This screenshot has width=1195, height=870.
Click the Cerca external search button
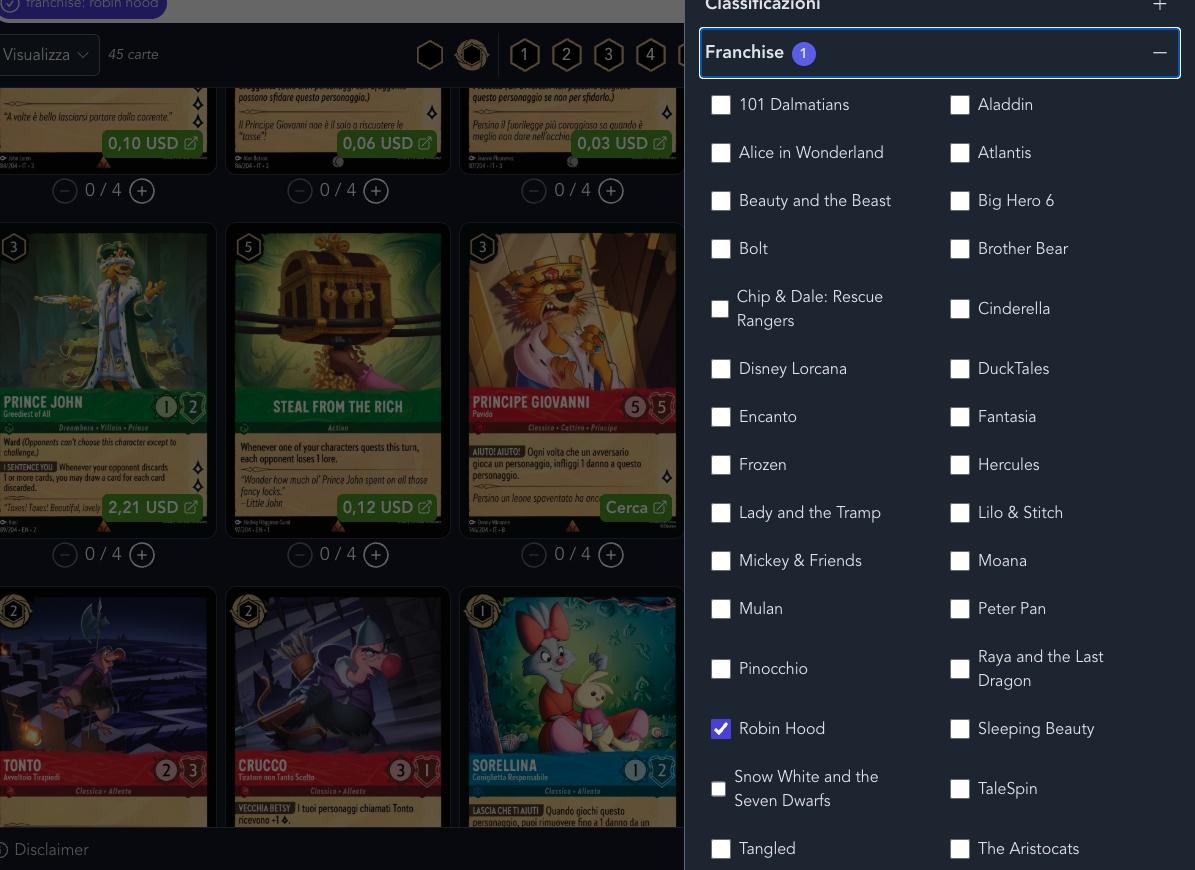636,507
